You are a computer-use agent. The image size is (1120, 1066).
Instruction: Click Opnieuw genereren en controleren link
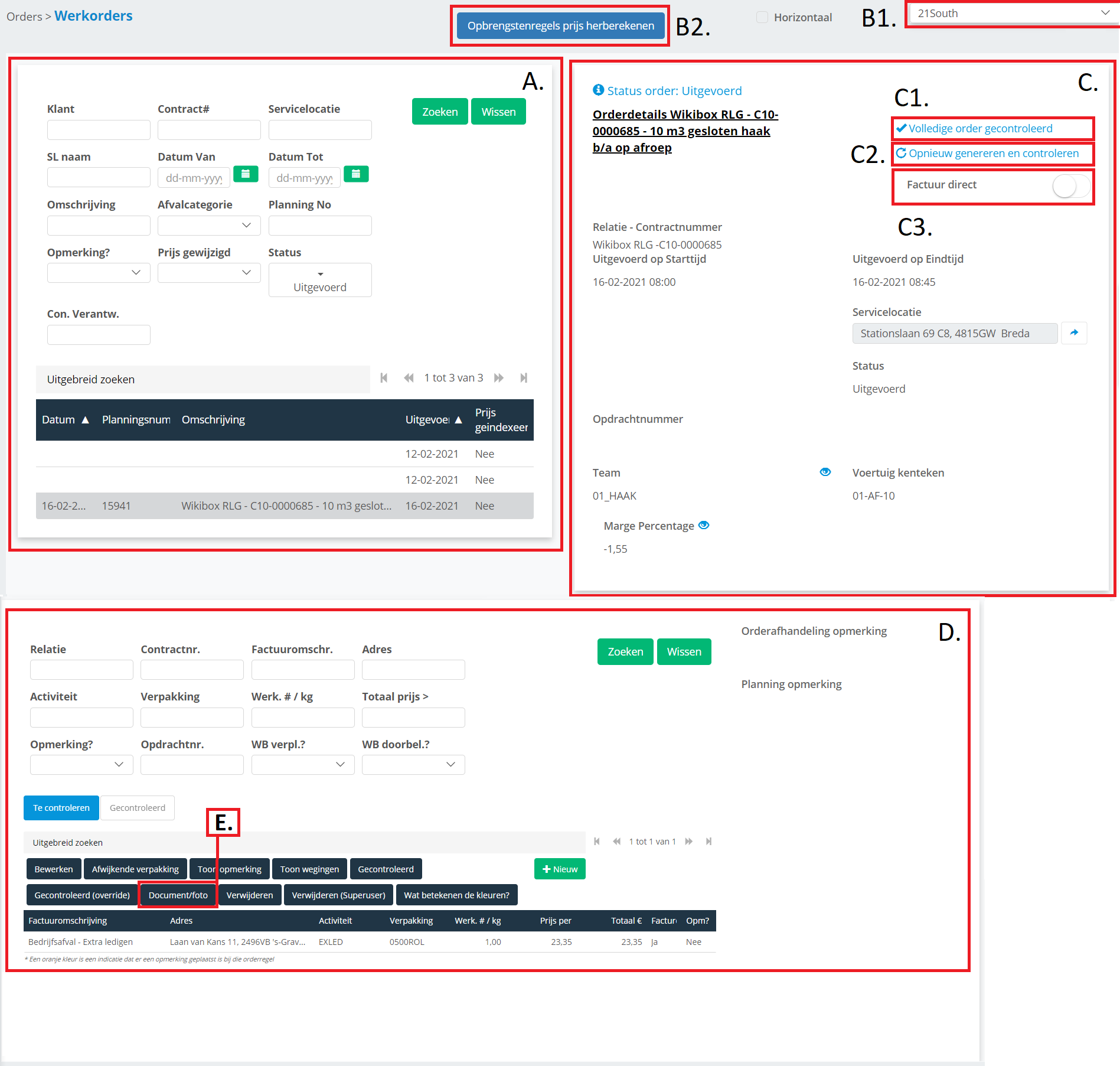coord(988,153)
